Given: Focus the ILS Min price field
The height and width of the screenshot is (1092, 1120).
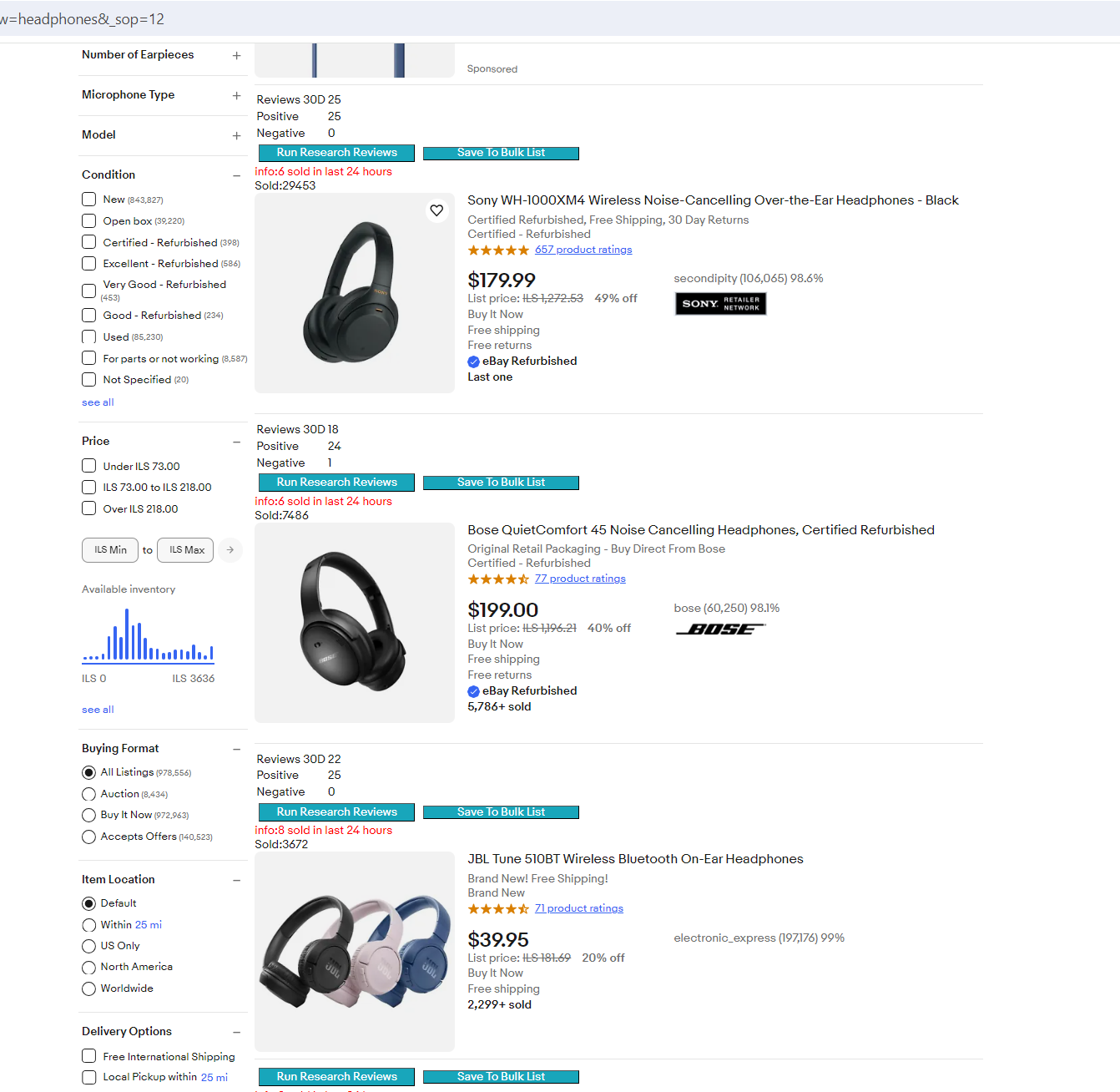Looking at the screenshot, I should click(110, 550).
